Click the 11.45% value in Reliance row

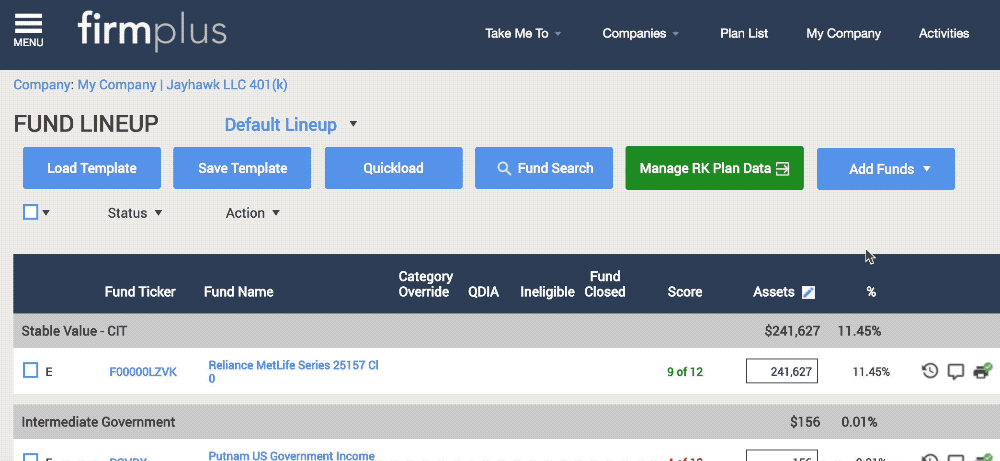click(871, 372)
